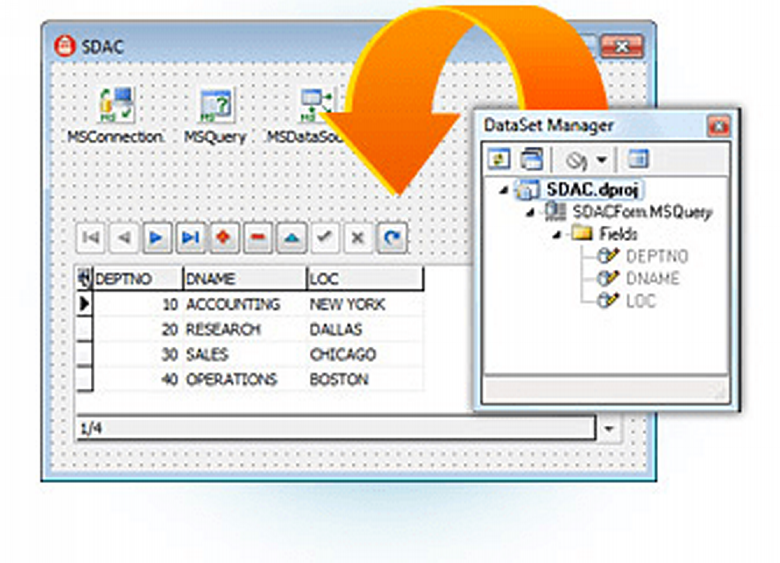Select the MSQuery component icon
This screenshot has width=780, height=563.
click(216, 106)
